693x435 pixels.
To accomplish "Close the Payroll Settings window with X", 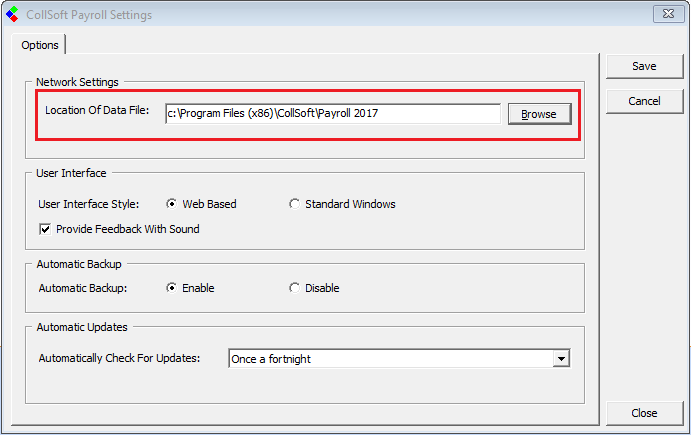I will click(x=669, y=14).
